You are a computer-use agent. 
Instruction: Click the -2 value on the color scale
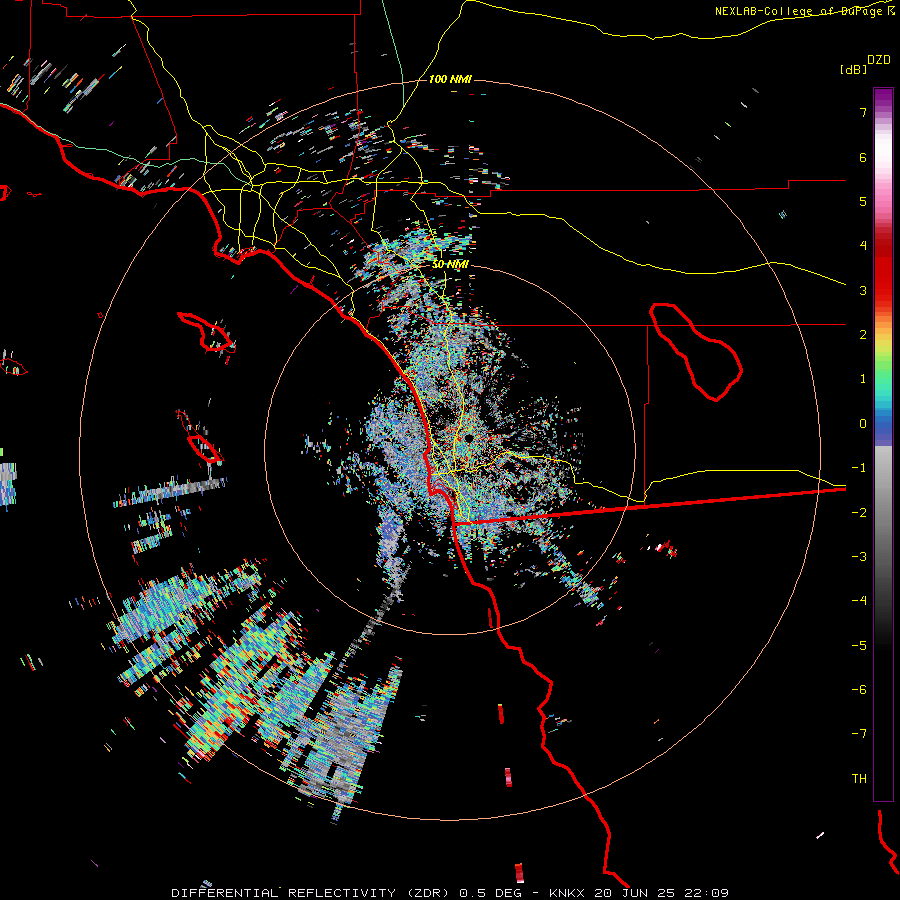(859, 513)
